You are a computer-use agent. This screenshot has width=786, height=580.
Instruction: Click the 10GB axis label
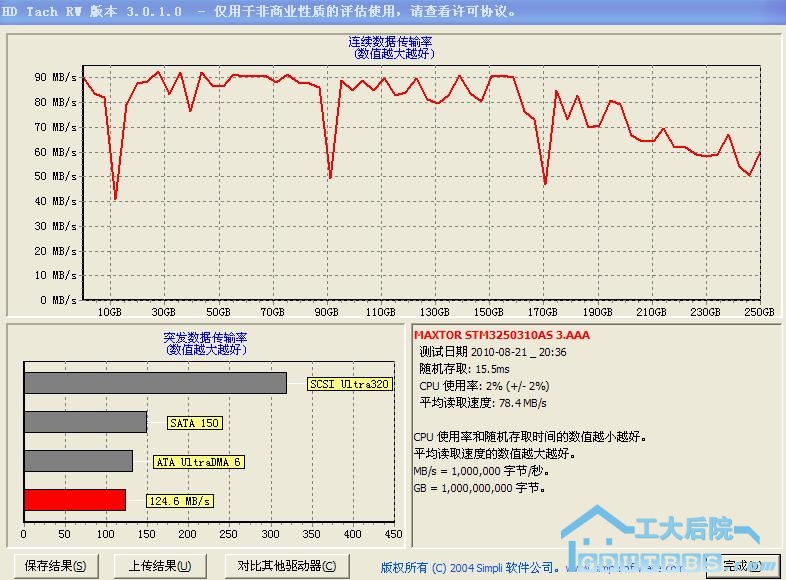coord(109,312)
